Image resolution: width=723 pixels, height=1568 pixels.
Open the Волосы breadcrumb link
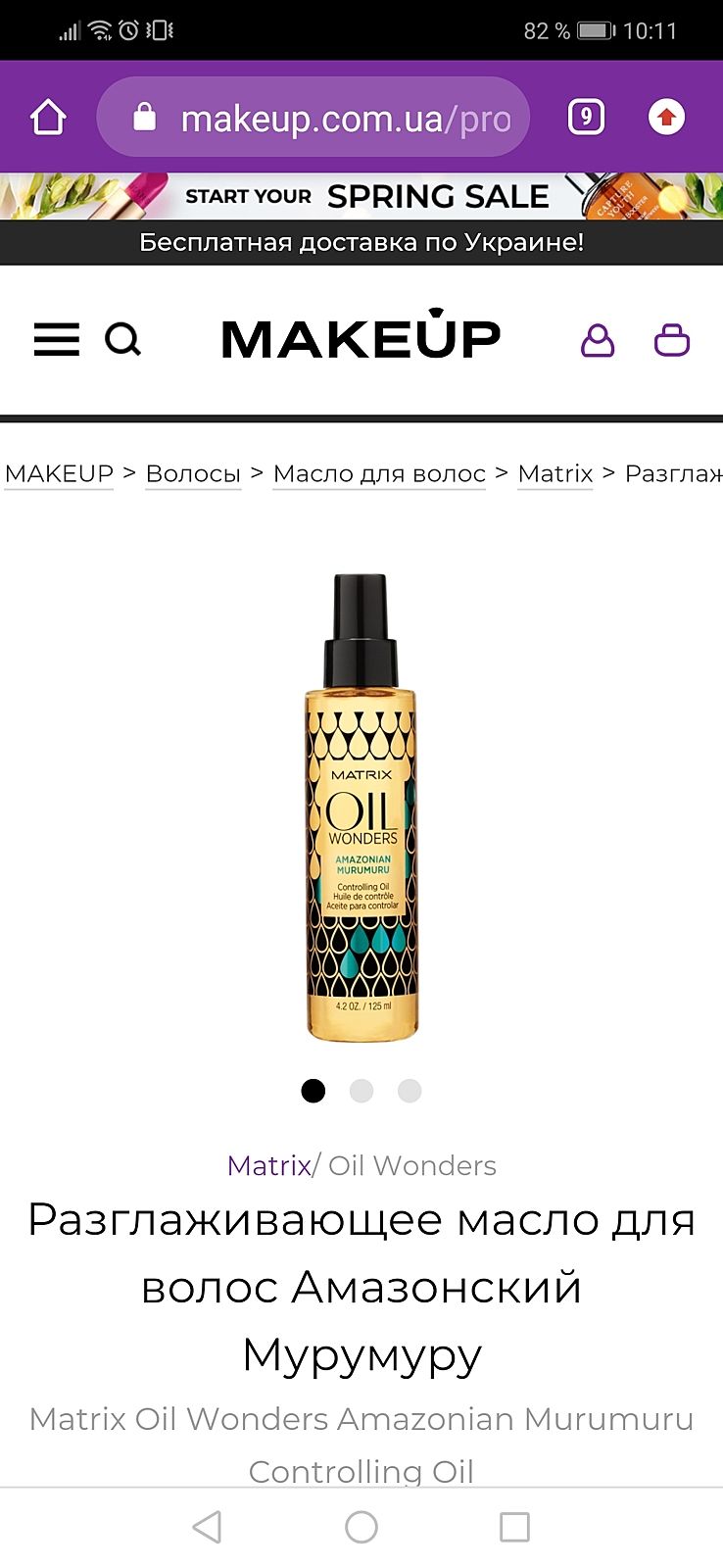tap(193, 473)
